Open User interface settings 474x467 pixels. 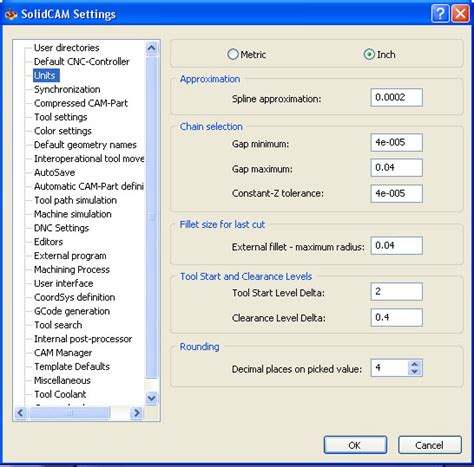(x=63, y=283)
